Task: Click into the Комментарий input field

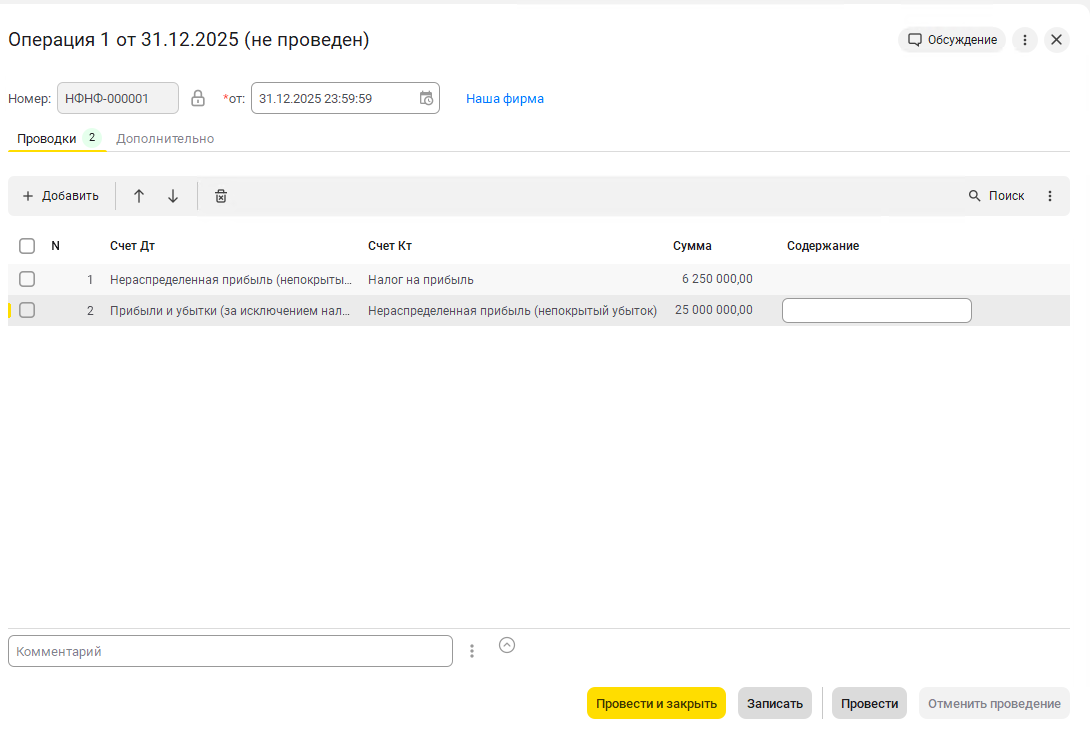Action: 230,651
